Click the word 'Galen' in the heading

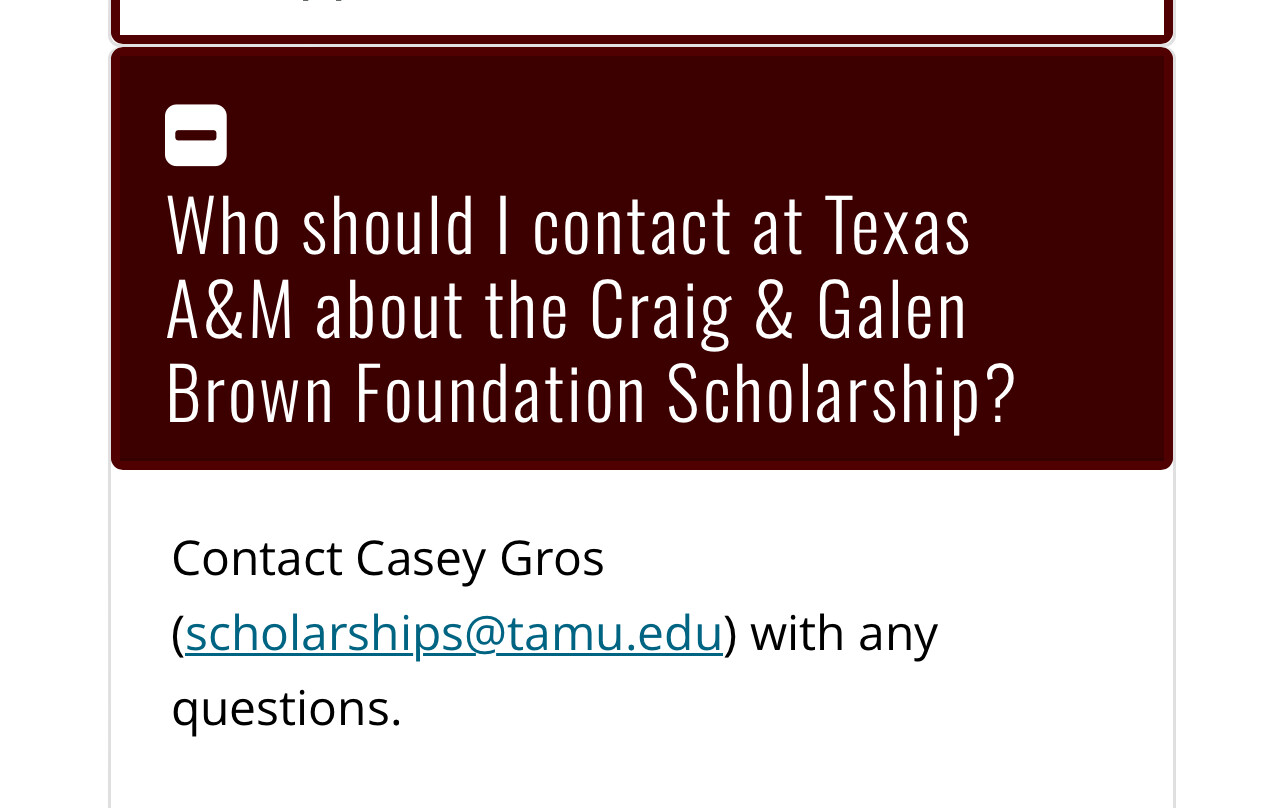click(x=892, y=308)
